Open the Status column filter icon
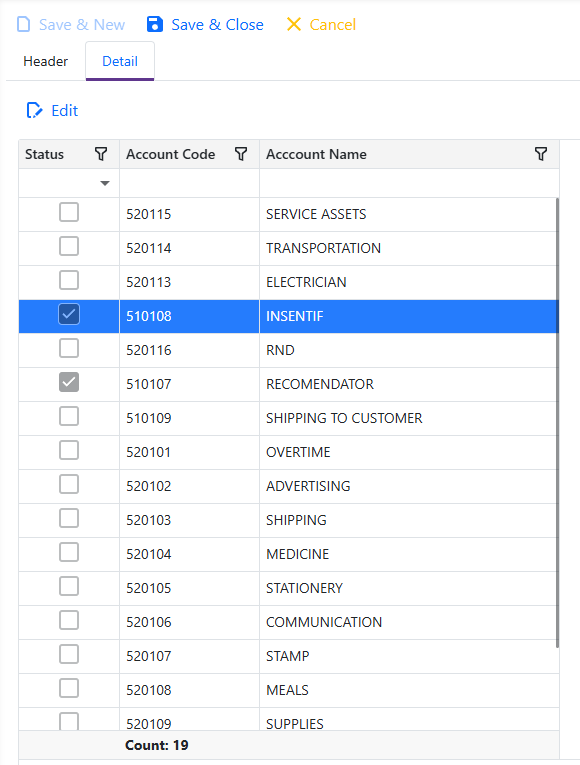The height and width of the screenshot is (765, 580). pos(101,154)
